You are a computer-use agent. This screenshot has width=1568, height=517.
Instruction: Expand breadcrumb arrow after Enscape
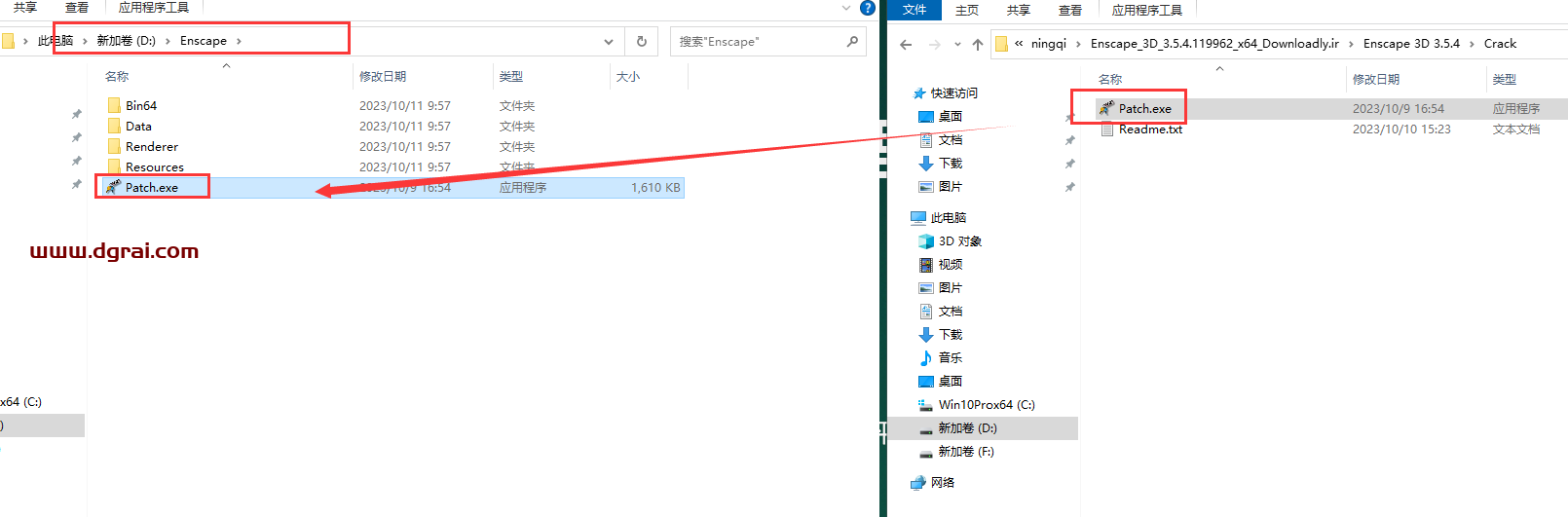click(239, 41)
